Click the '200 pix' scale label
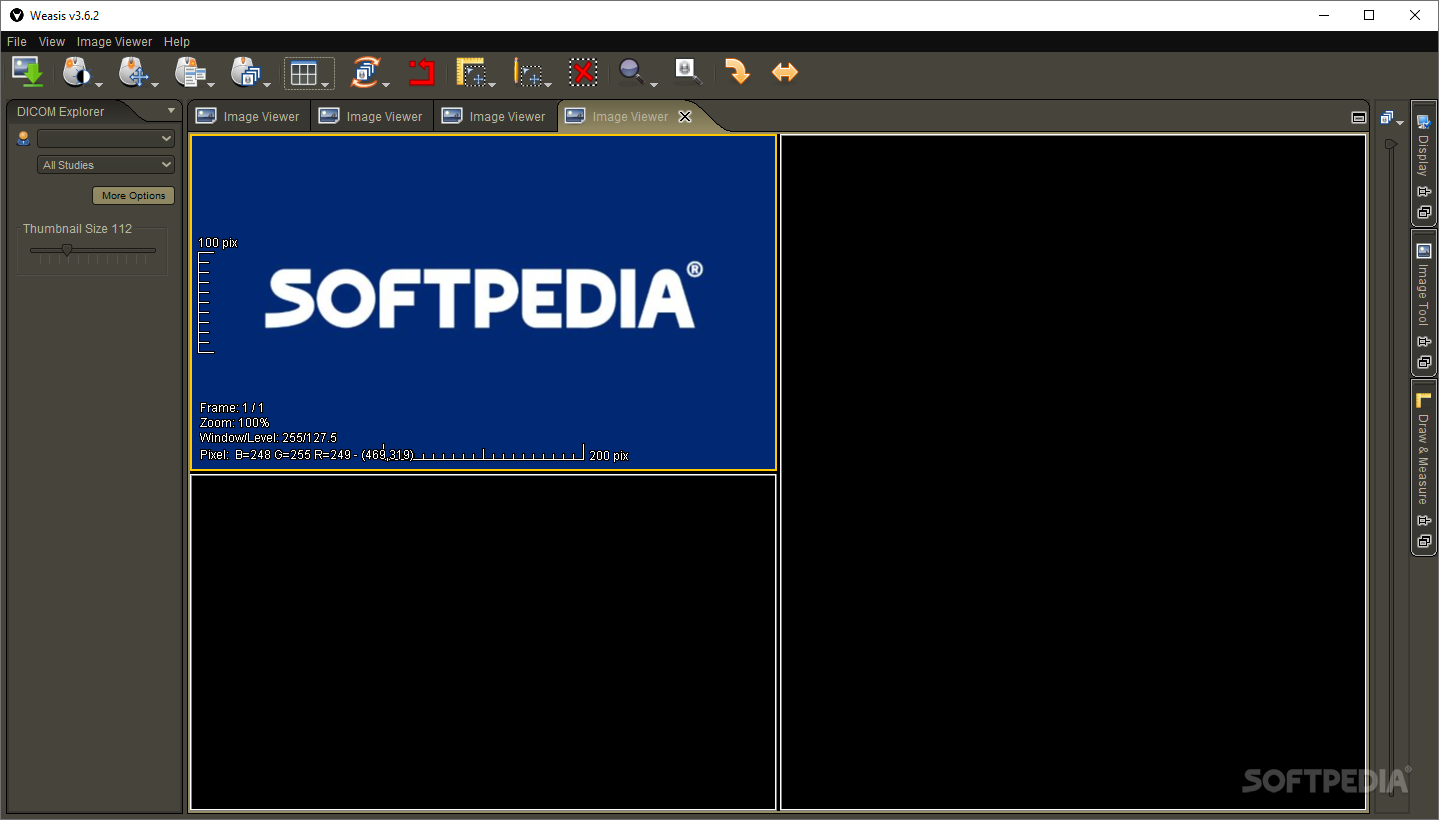Image resolution: width=1439 pixels, height=820 pixels. coord(609,456)
